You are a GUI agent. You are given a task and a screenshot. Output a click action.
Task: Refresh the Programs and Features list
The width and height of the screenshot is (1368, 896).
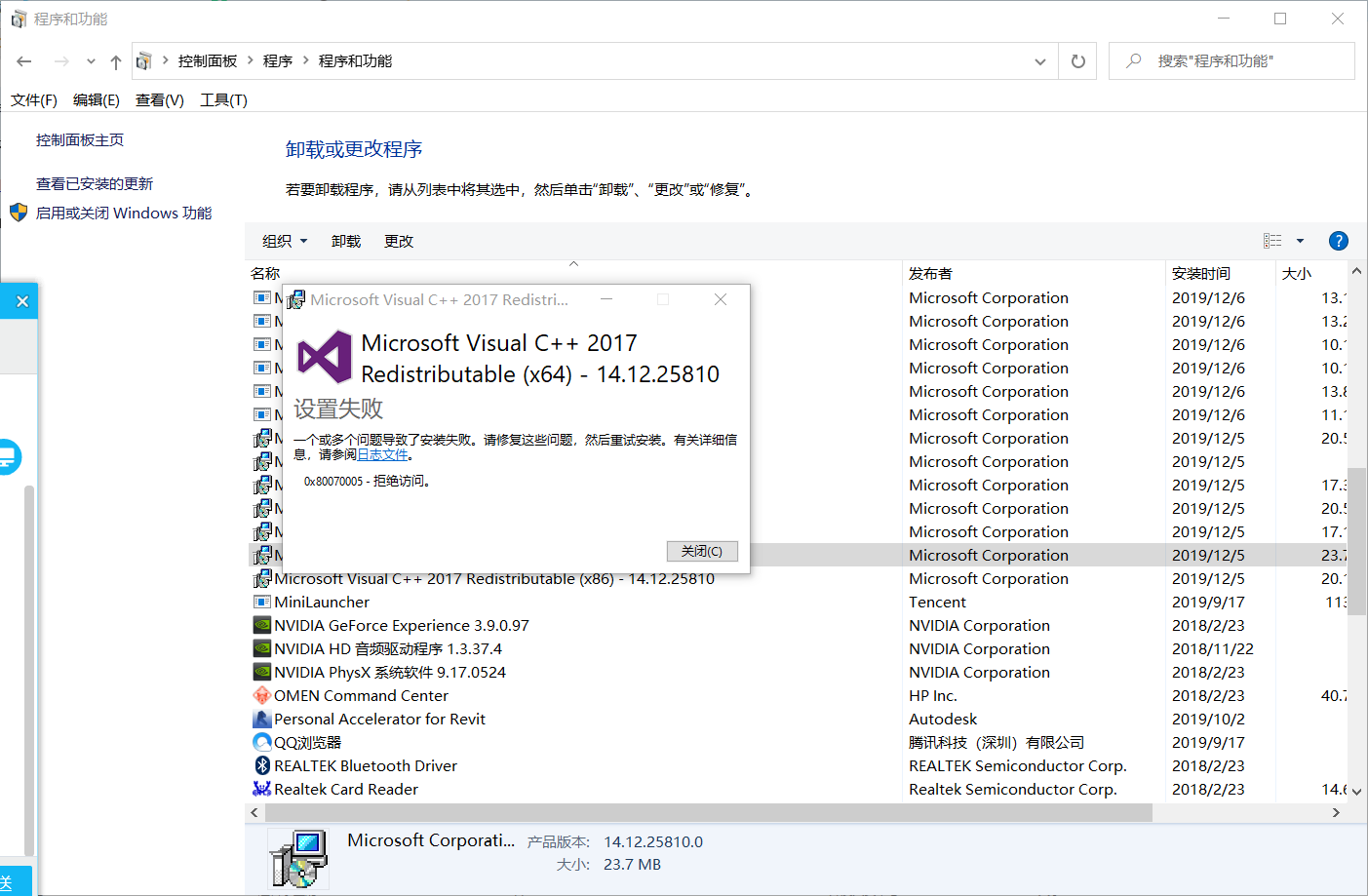pos(1078,61)
